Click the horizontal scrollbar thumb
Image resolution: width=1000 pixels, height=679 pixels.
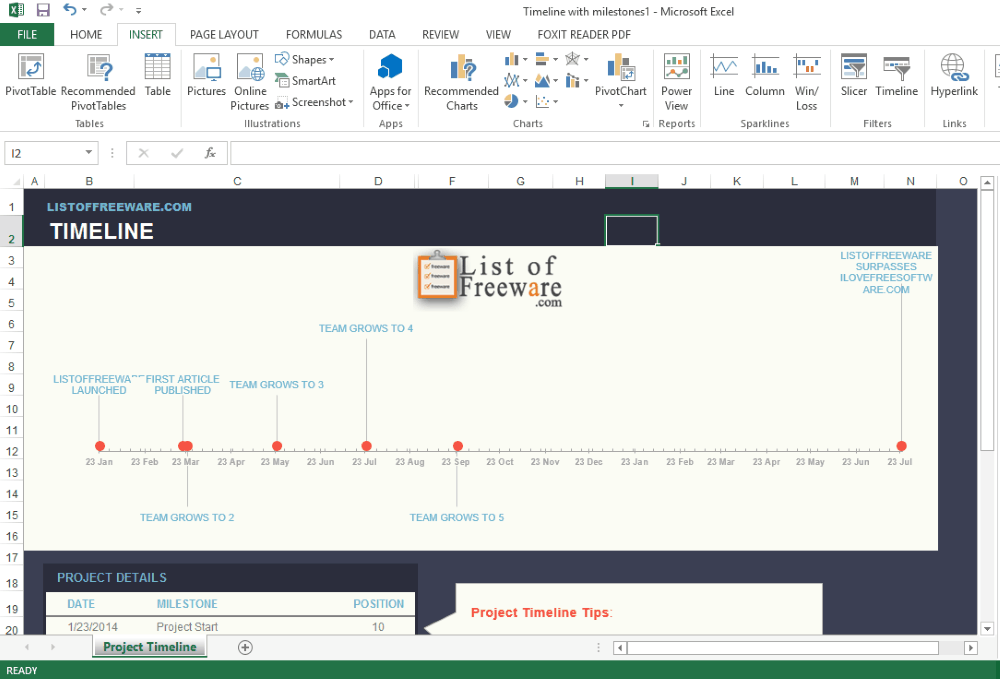point(783,648)
